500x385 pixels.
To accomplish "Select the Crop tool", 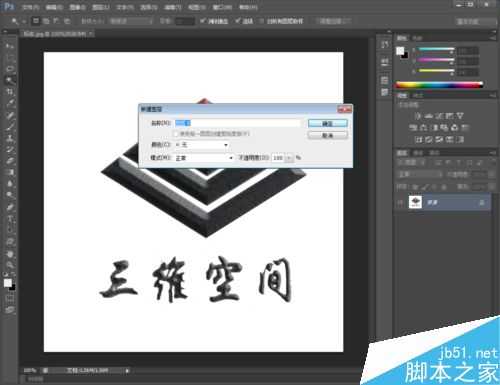I will click(x=10, y=92).
